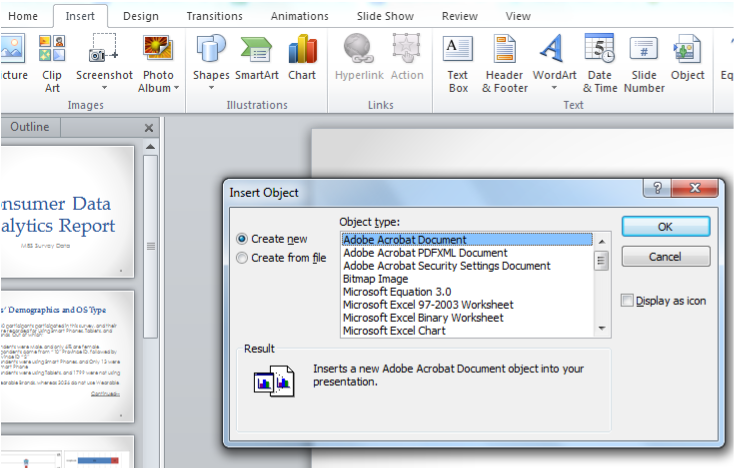
Task: Choose Adobe Acrobat Security Settings Document
Action: click(x=467, y=266)
